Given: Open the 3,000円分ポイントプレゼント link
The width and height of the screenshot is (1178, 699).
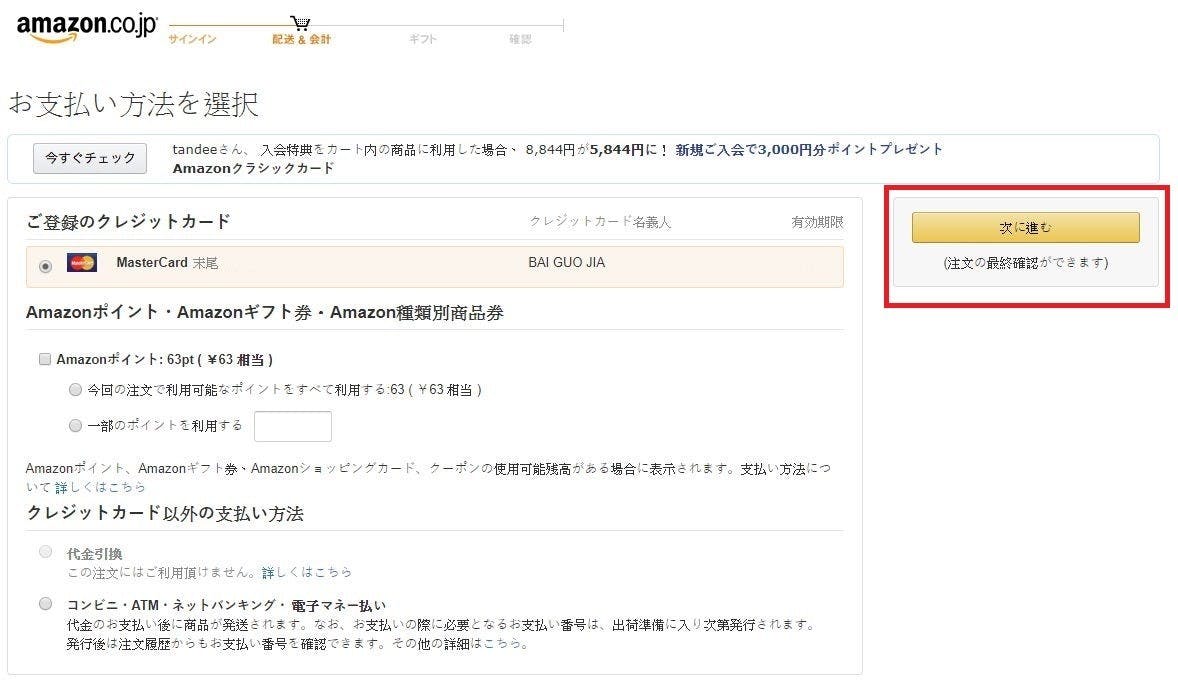Looking at the screenshot, I should (x=809, y=150).
